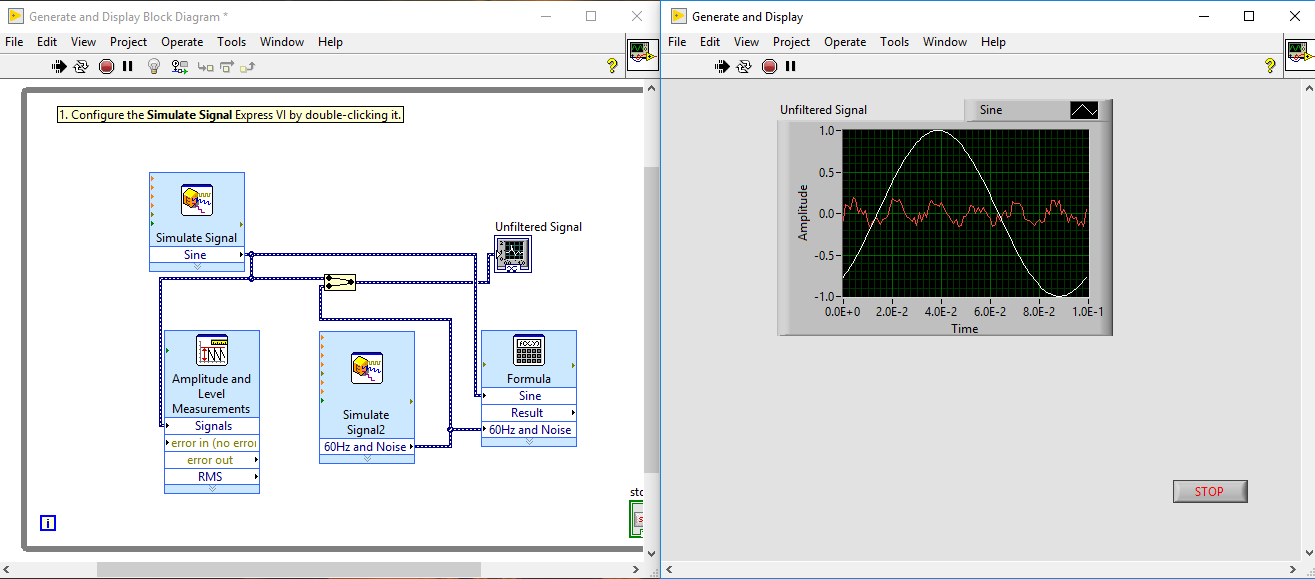The image size is (1315, 579).
Task: Expand the RMS output on Amplitude Measurements
Action: tap(211, 476)
